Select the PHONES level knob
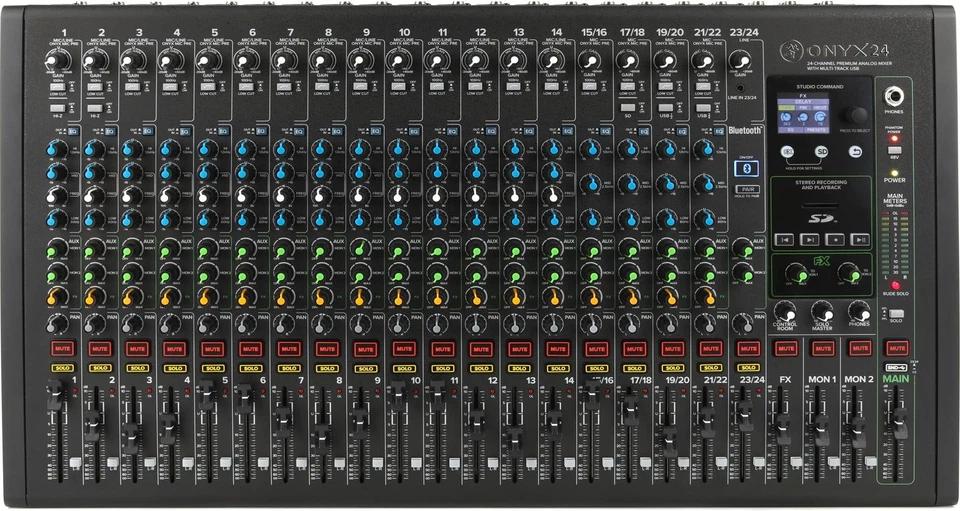This screenshot has height=511, width=960. tap(860, 311)
